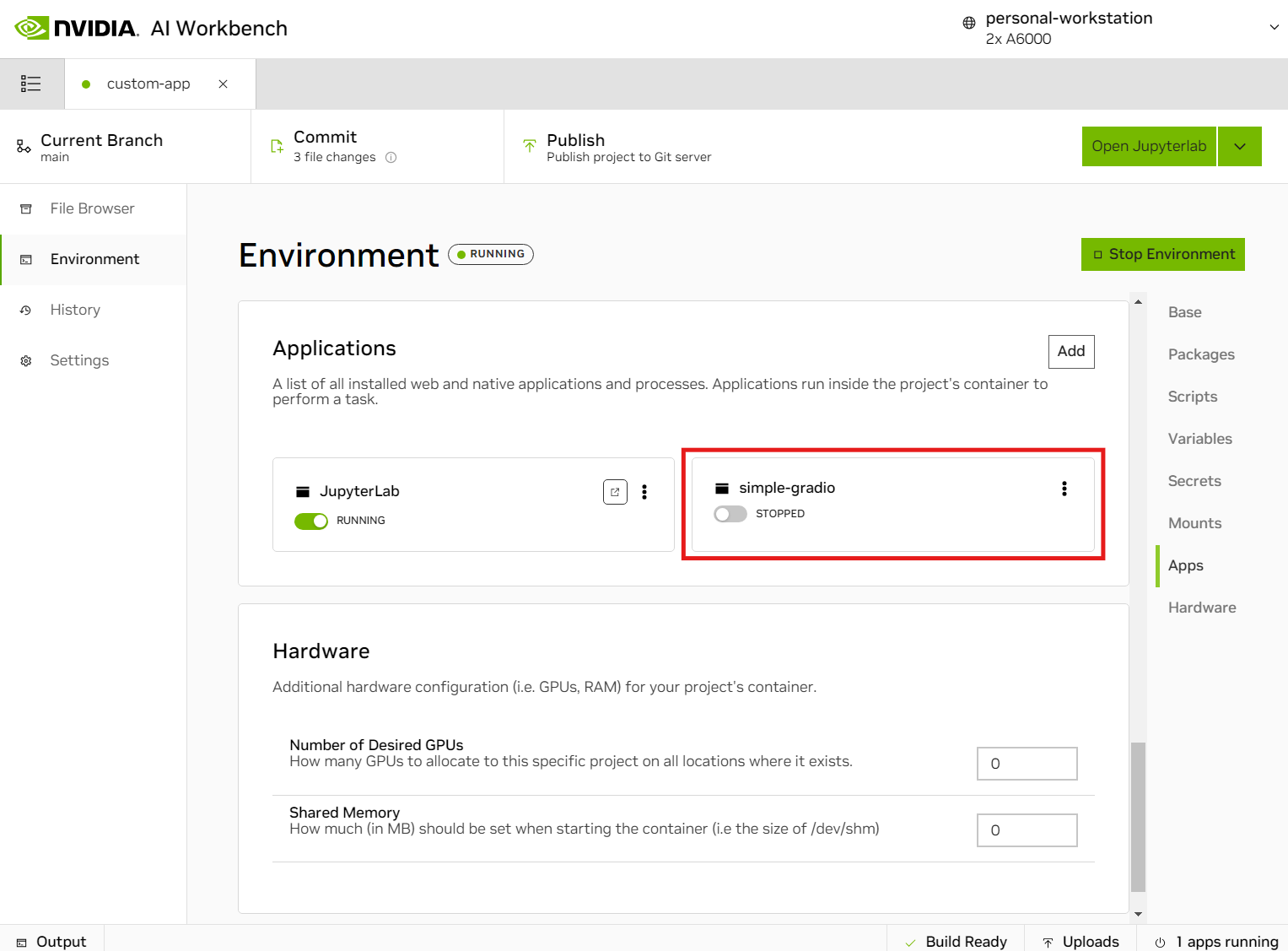The height and width of the screenshot is (951, 1288).
Task: Turn off the JupyterLab running toggle
Action: pos(311,521)
